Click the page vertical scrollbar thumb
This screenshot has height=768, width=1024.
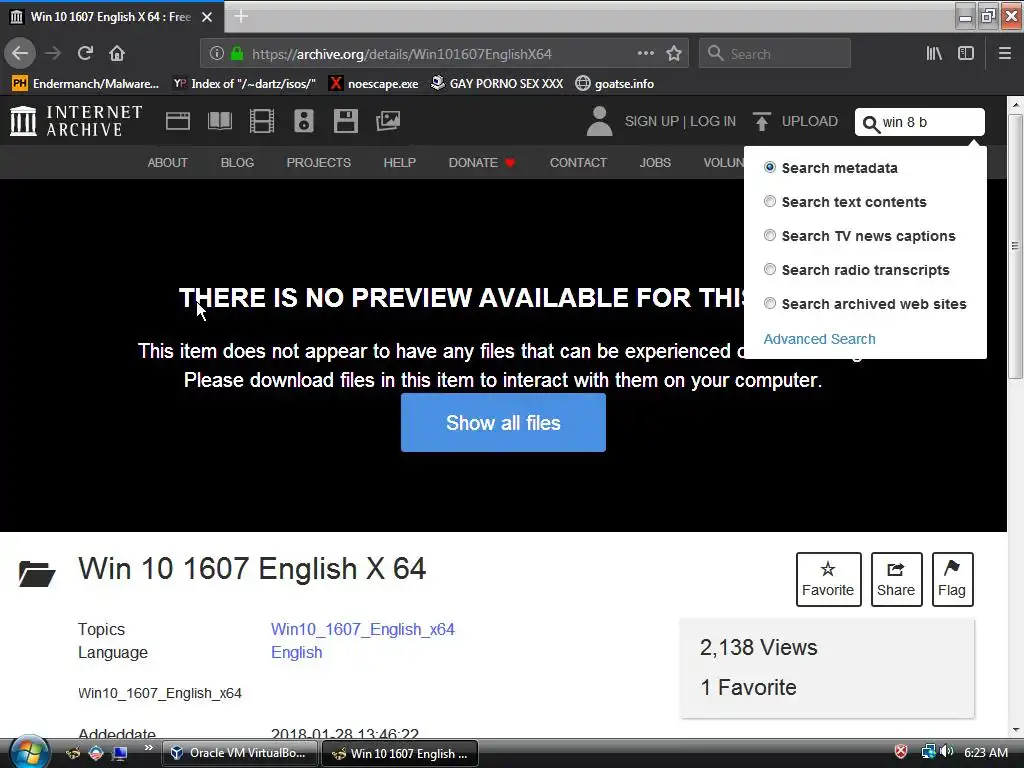(x=1015, y=246)
